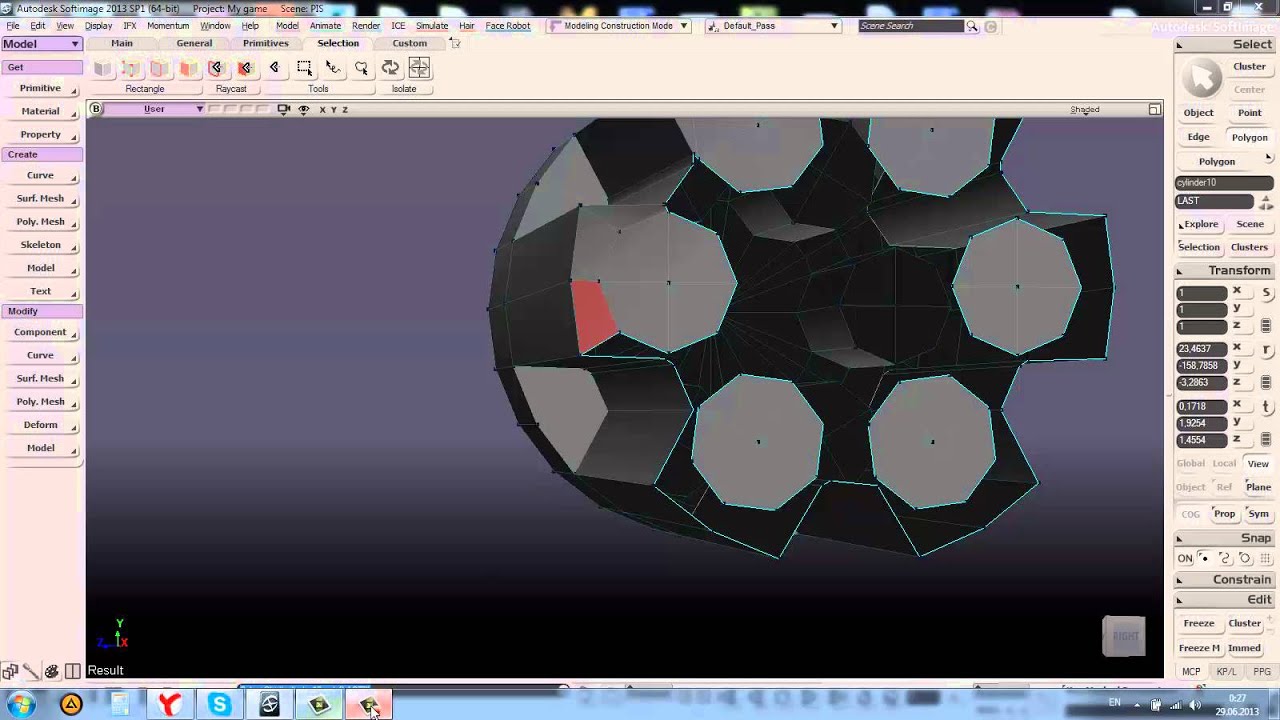
Task: Switch to the Primitives toolbar tab
Action: pos(265,43)
